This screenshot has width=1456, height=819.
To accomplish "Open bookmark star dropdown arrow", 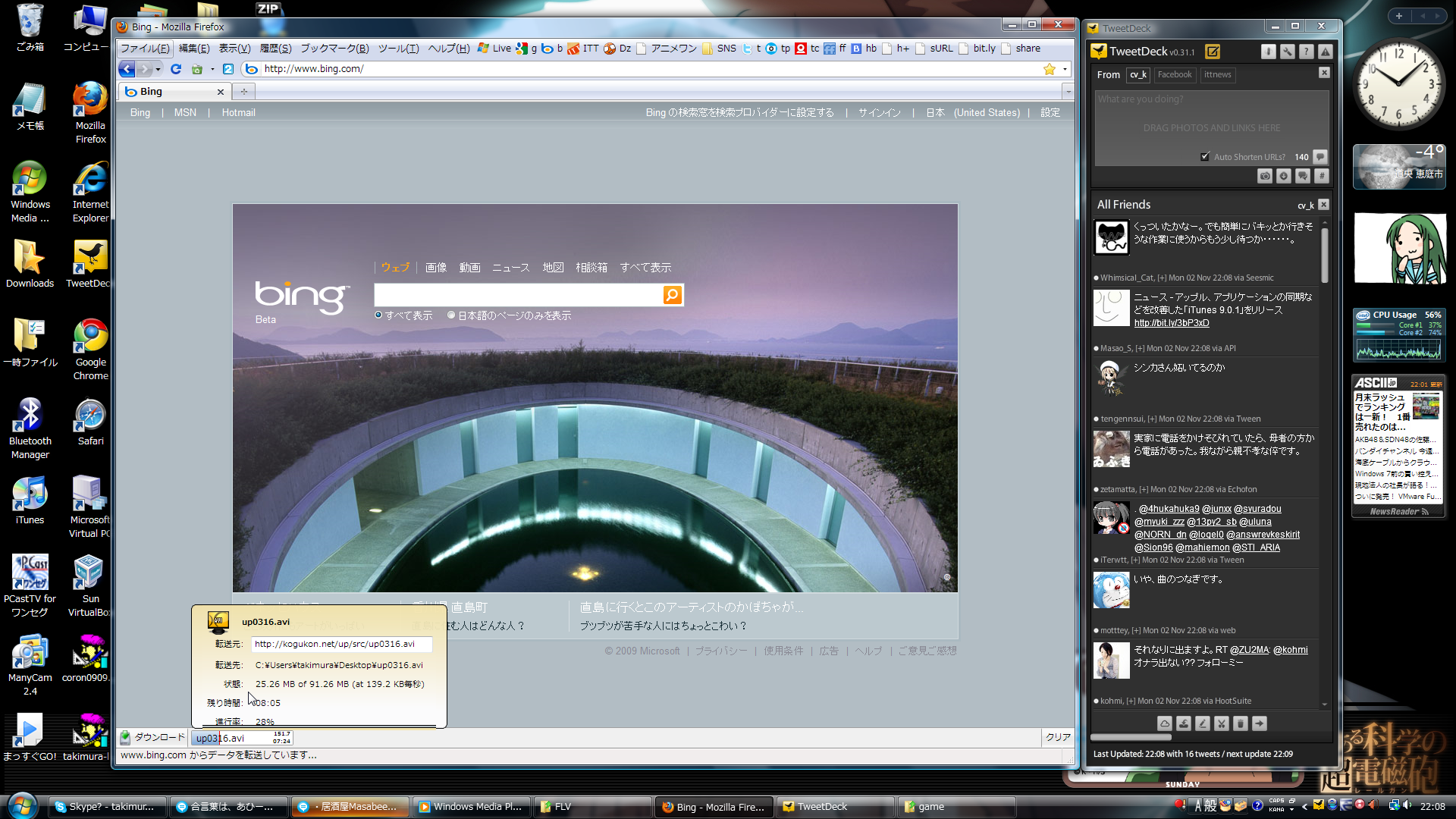I will coord(1065,69).
